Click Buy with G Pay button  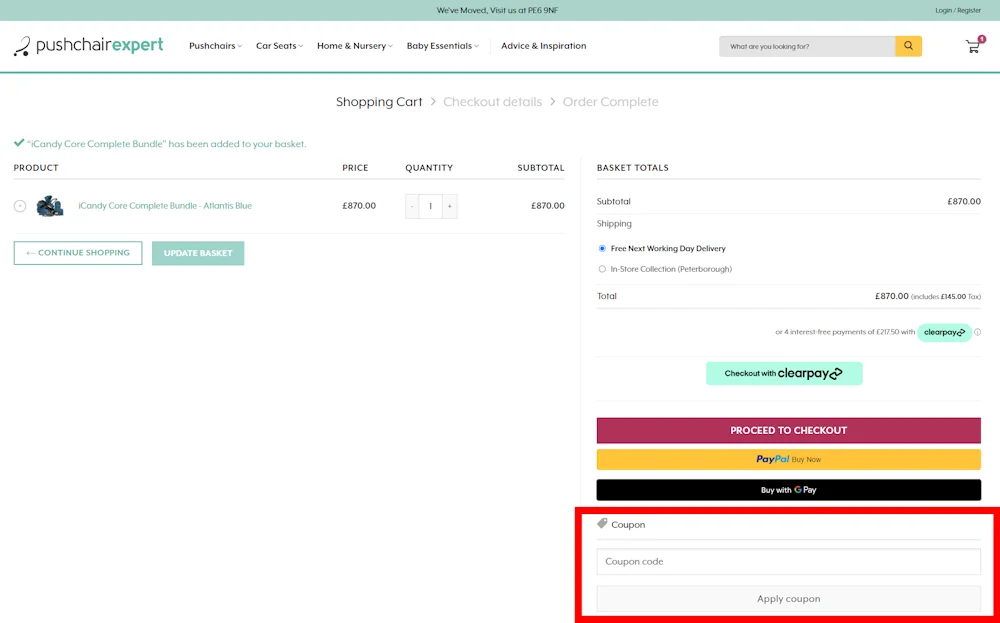pos(788,490)
